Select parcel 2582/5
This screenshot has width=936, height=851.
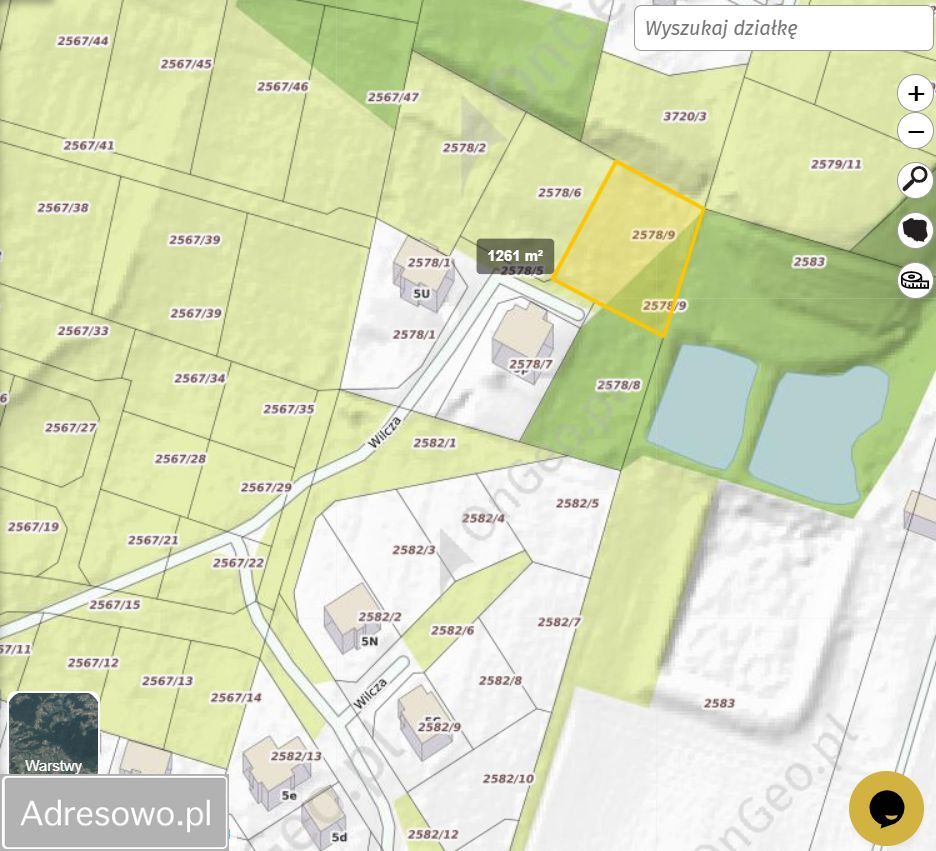577,503
